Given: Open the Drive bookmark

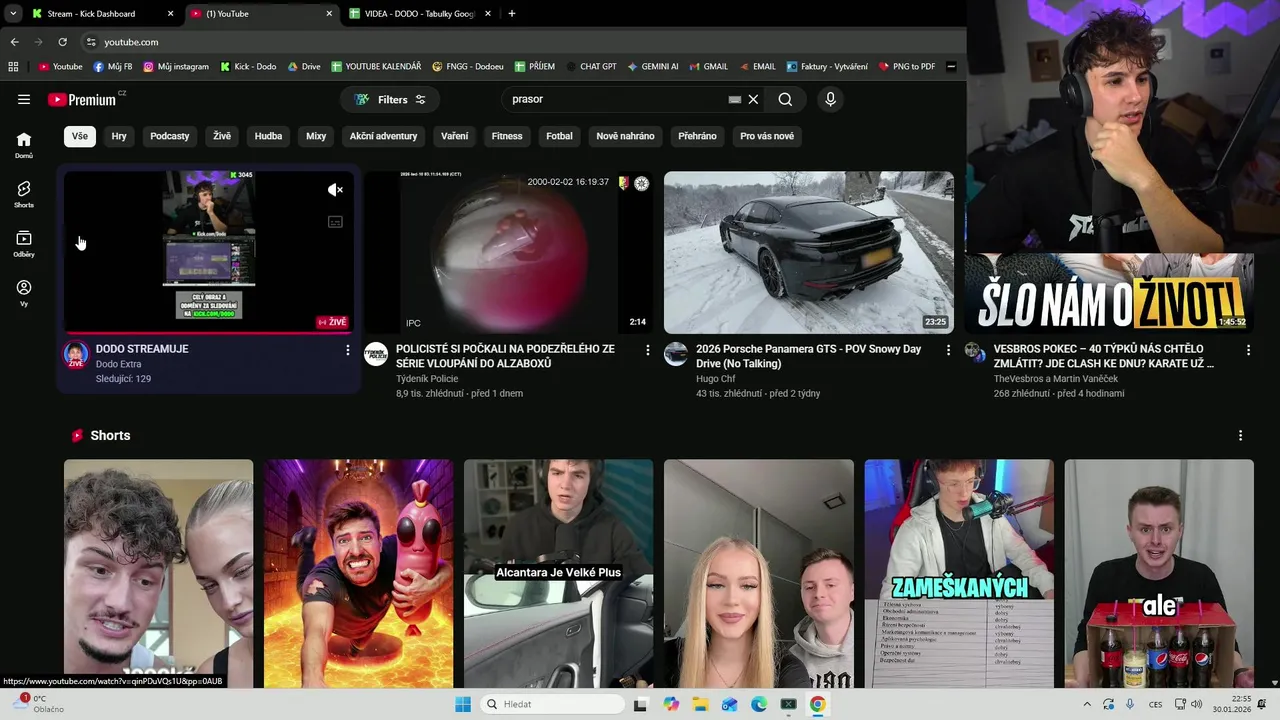Looking at the screenshot, I should 304,66.
